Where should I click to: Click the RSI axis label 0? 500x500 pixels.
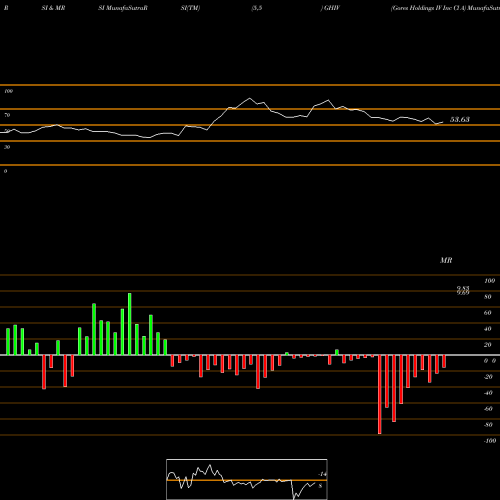point(6,171)
